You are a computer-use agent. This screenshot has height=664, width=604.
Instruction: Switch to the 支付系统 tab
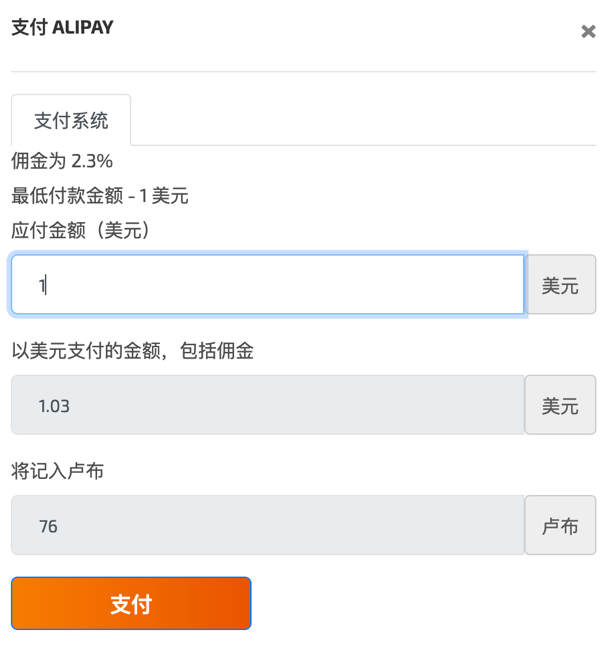(71, 120)
